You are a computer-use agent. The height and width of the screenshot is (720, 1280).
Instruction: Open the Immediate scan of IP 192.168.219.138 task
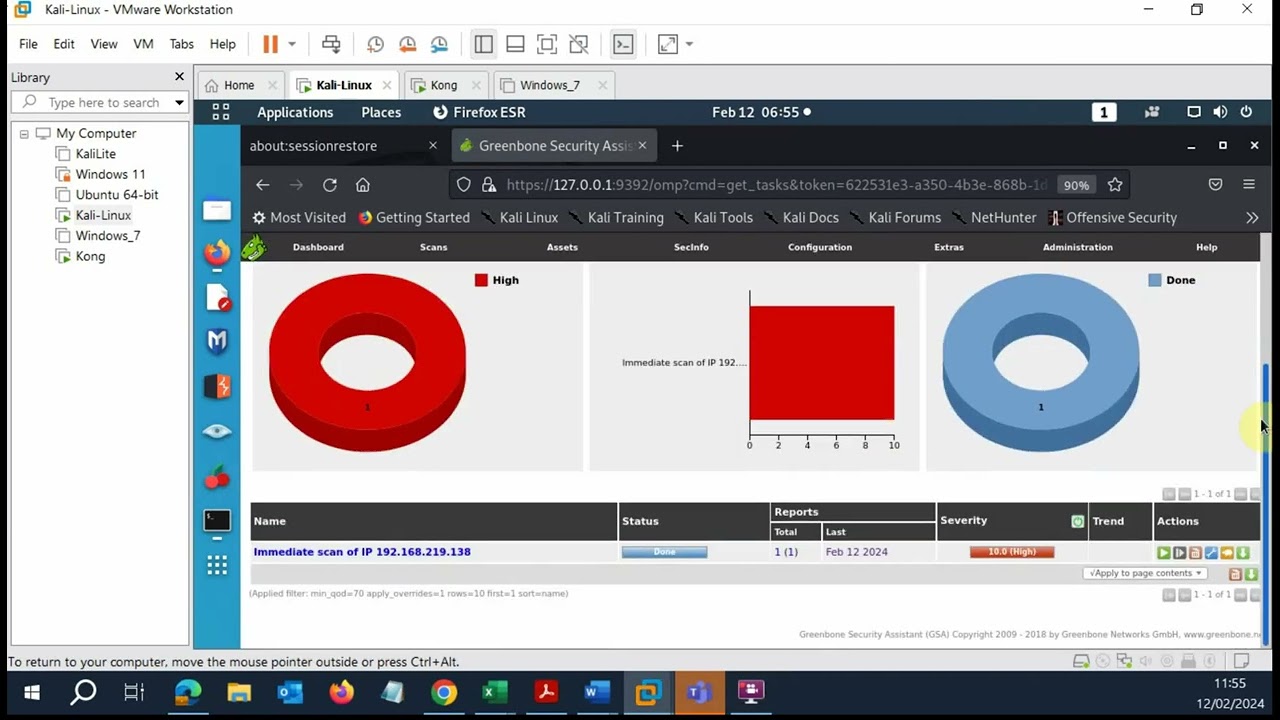pyautogui.click(x=362, y=552)
